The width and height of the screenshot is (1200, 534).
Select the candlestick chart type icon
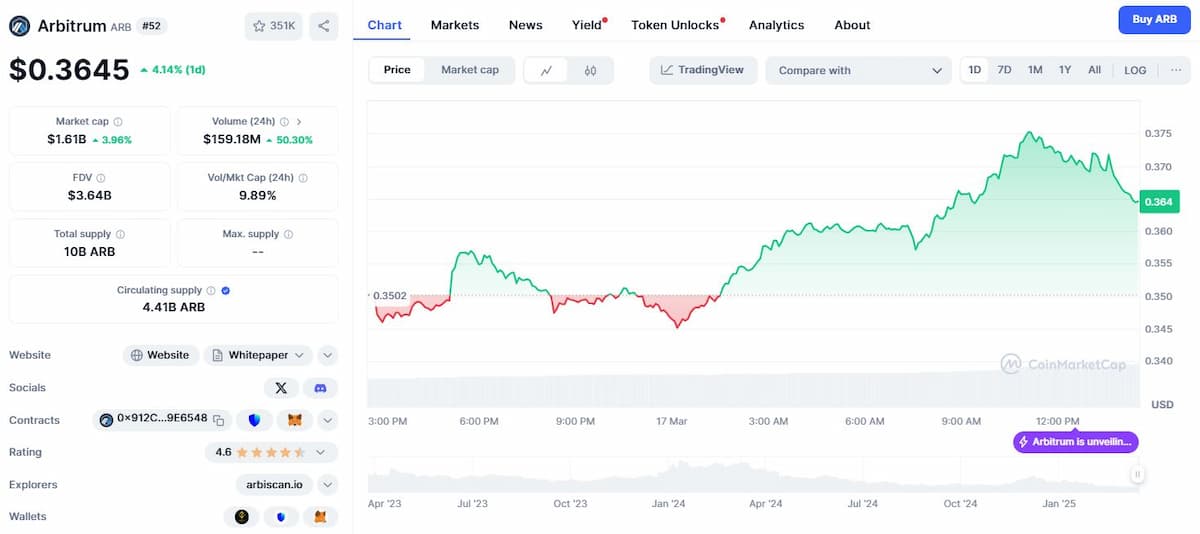(x=590, y=70)
